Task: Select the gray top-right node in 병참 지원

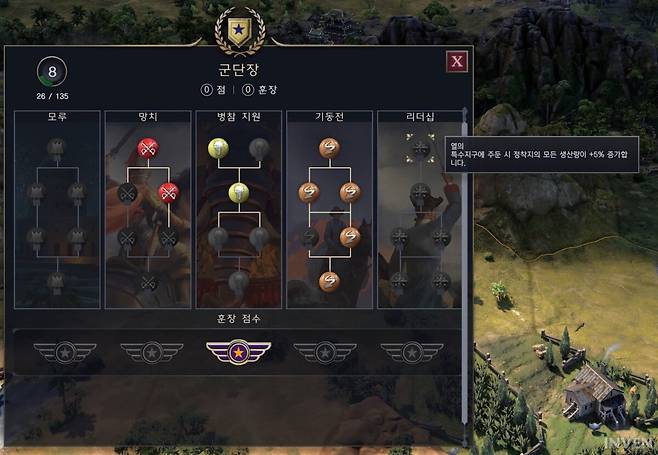Action: point(259,148)
